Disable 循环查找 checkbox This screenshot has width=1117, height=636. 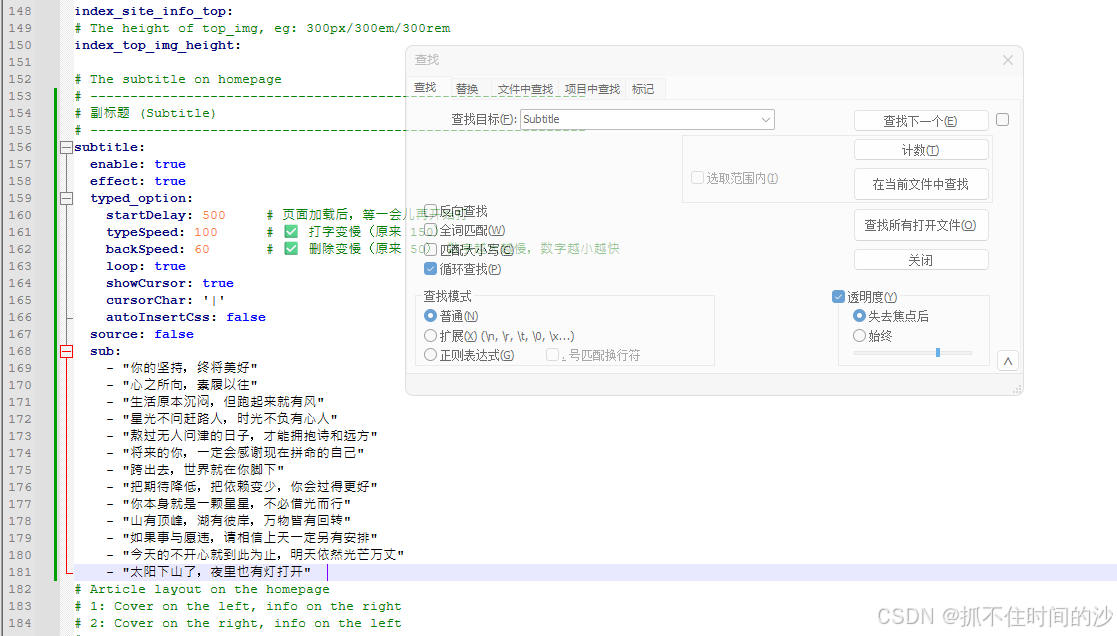pos(430,269)
